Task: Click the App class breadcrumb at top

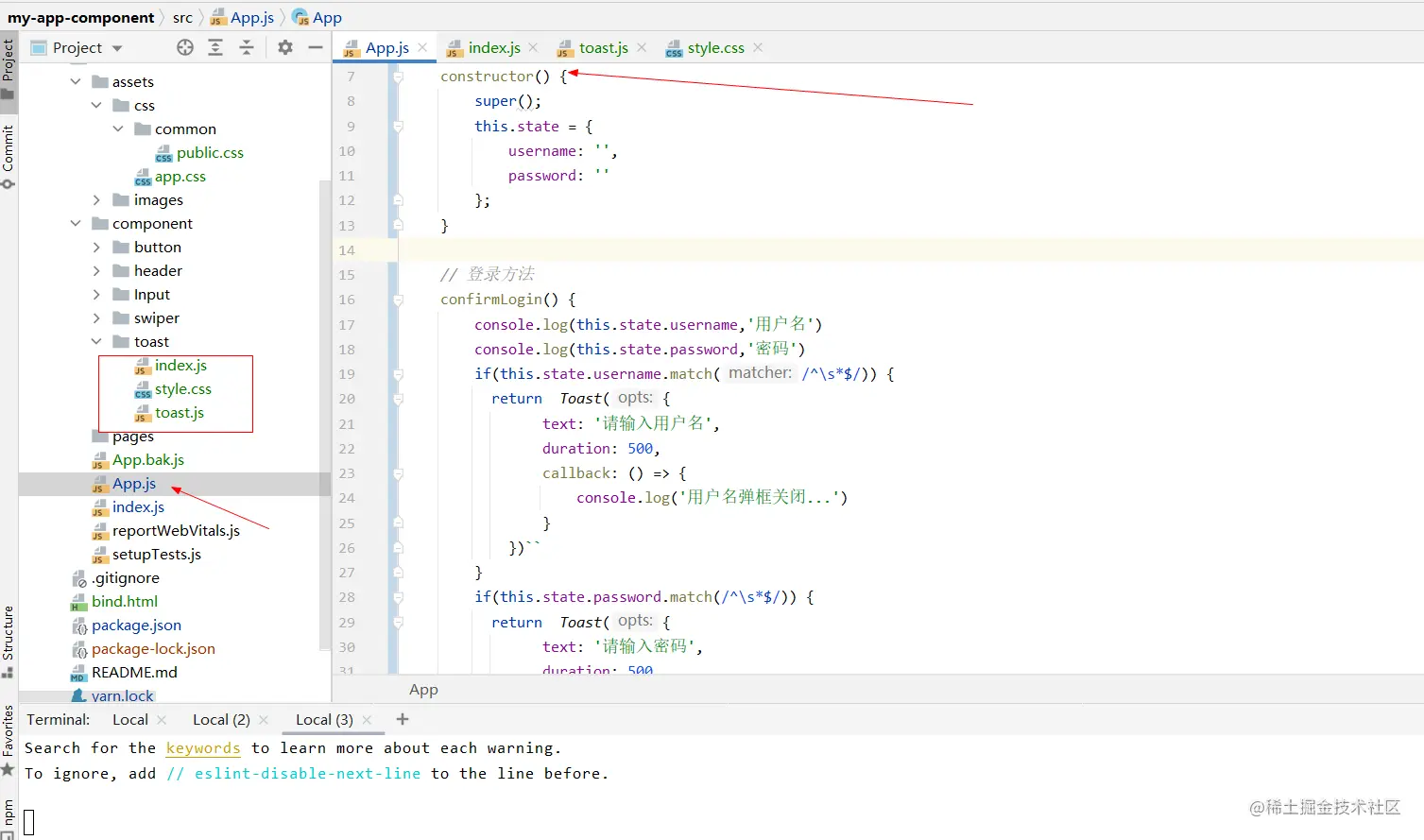Action: tap(317, 17)
